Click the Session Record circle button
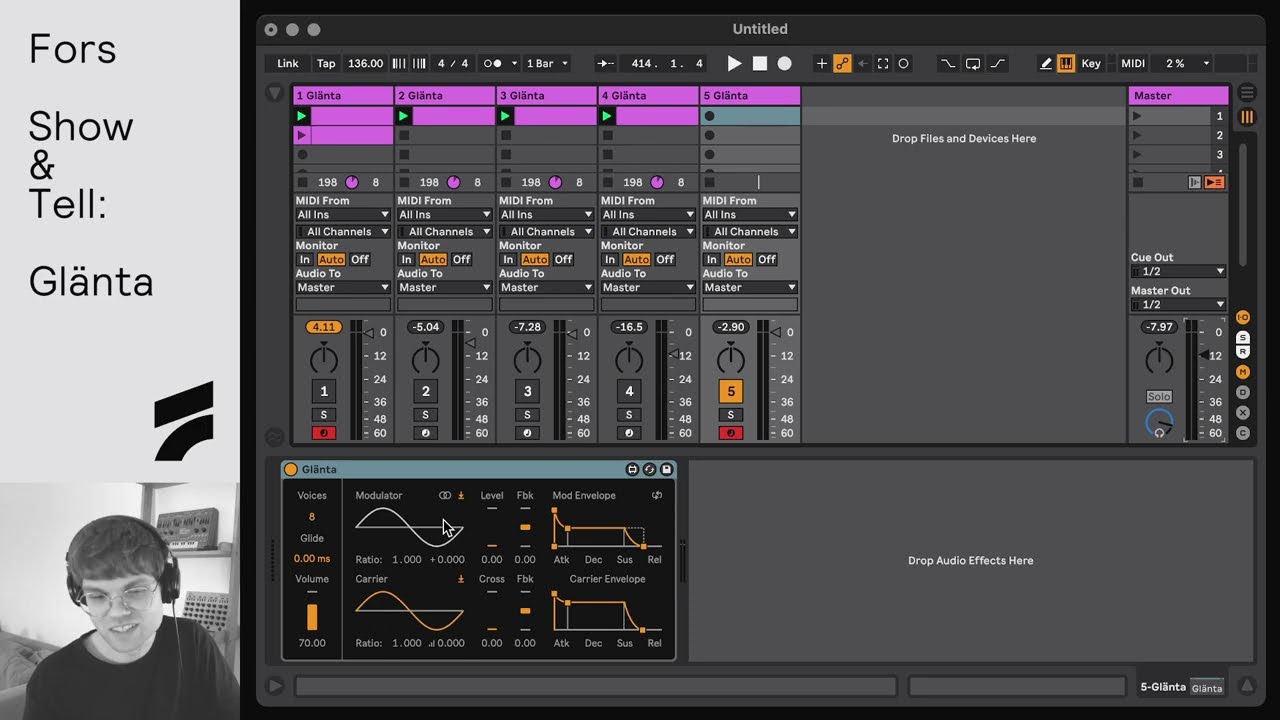 tap(904, 63)
